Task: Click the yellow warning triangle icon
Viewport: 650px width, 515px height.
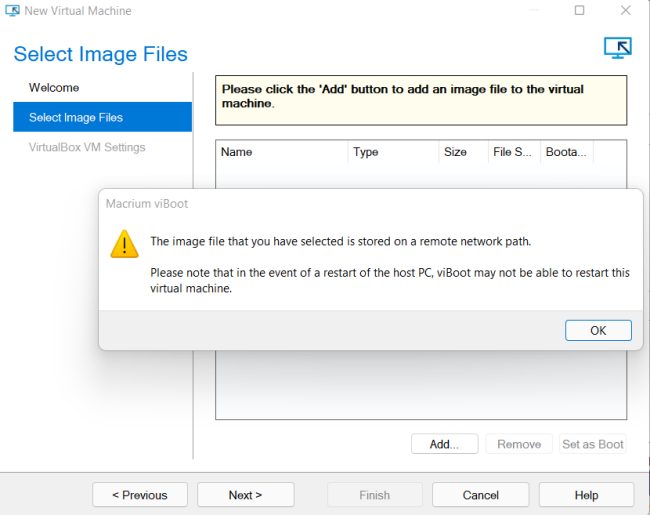Action: (x=124, y=244)
